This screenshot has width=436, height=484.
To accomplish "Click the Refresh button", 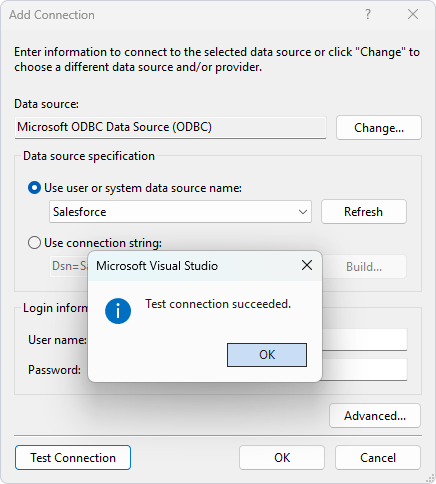I will [364, 212].
